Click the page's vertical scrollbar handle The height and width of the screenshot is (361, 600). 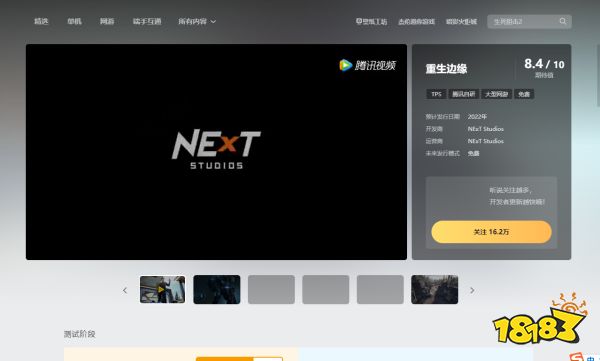tap(598, 77)
